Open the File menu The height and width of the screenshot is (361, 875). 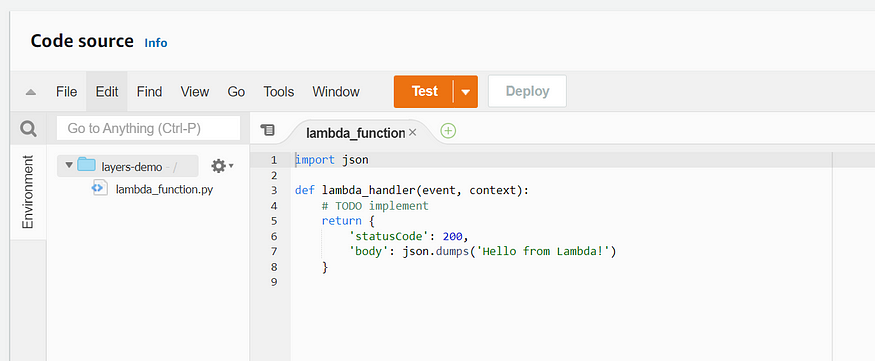[66, 92]
